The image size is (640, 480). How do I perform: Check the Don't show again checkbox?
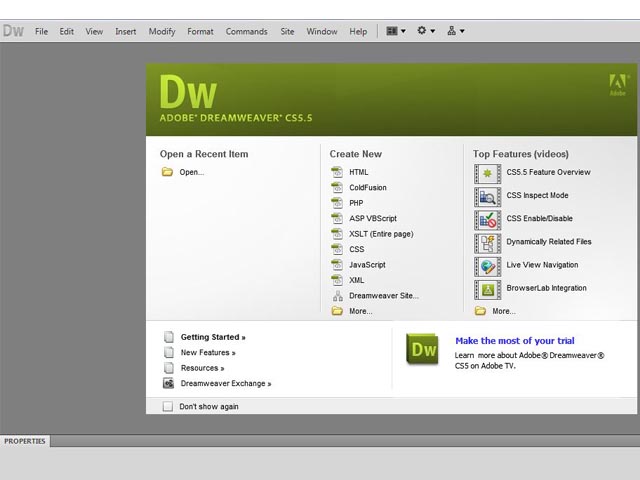(x=168, y=407)
